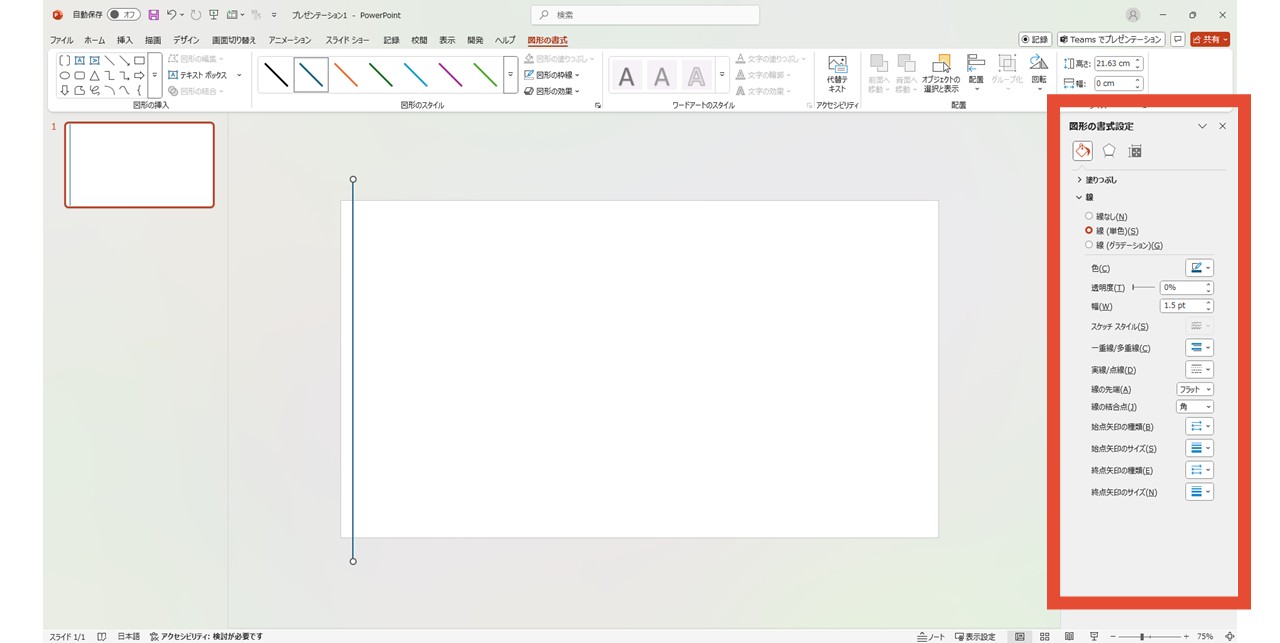
Task: Click the テキスト ボックス button
Action: tap(198, 75)
